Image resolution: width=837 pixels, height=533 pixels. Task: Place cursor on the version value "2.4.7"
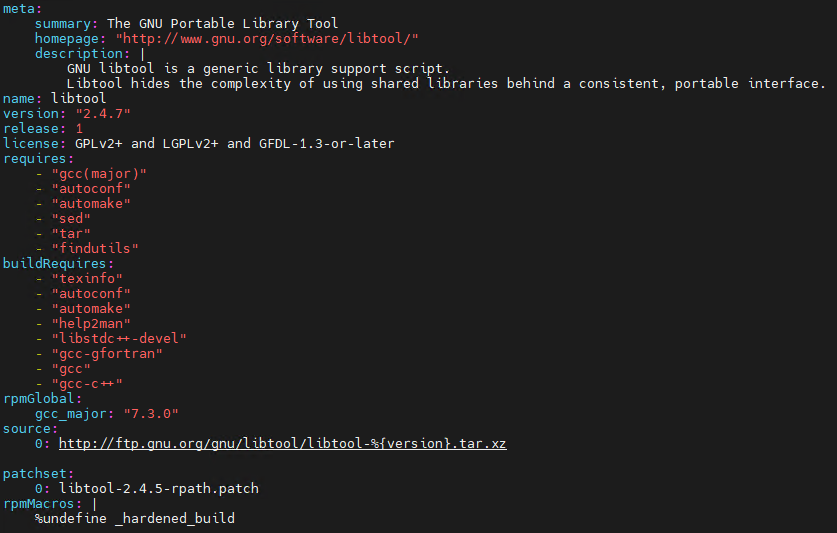tap(95, 113)
